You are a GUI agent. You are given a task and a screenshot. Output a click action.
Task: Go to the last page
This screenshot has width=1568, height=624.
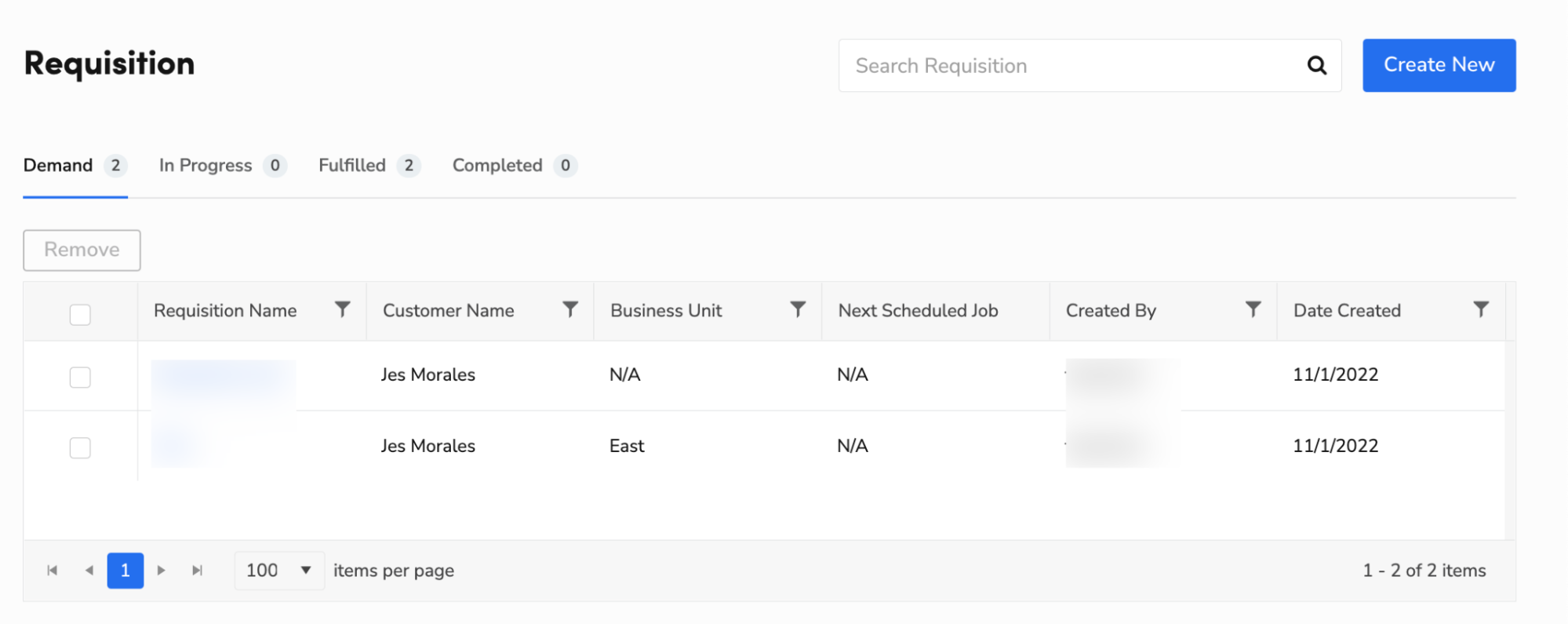[198, 571]
